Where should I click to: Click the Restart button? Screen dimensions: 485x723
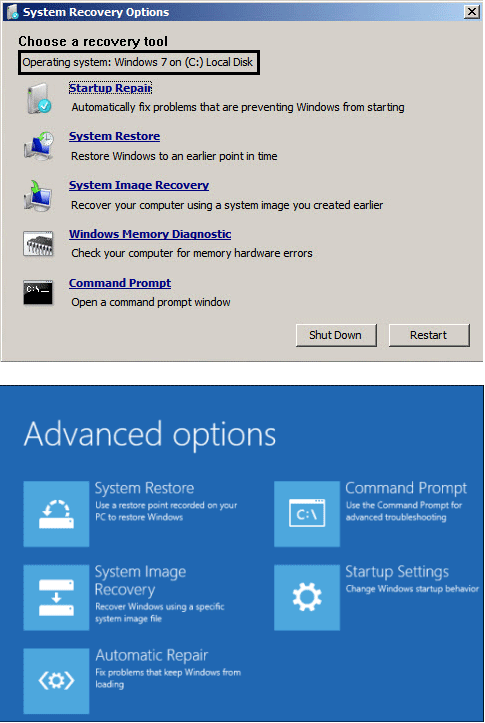point(429,335)
